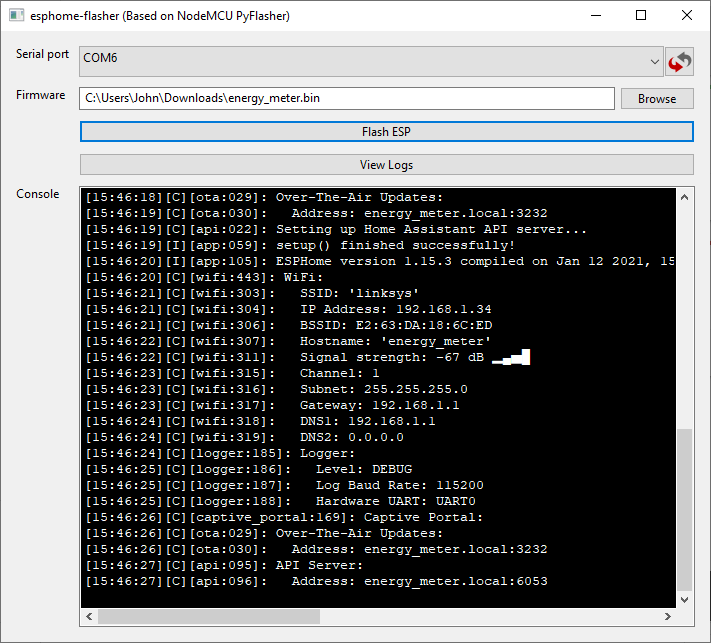Click the "Gateway: 192.168.1.1" log line

273,405
